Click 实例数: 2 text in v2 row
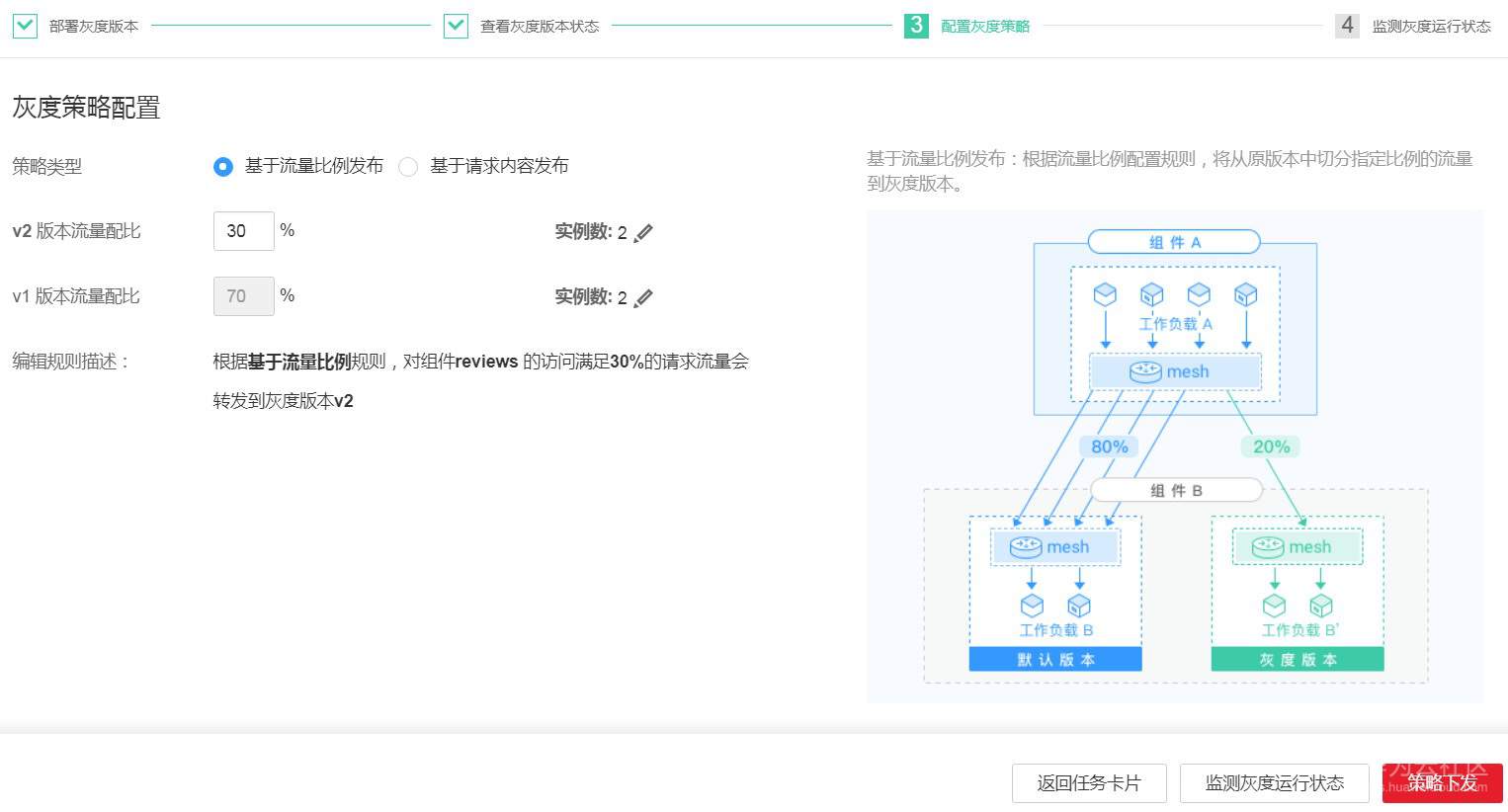The width and height of the screenshot is (1508, 812). click(x=591, y=232)
